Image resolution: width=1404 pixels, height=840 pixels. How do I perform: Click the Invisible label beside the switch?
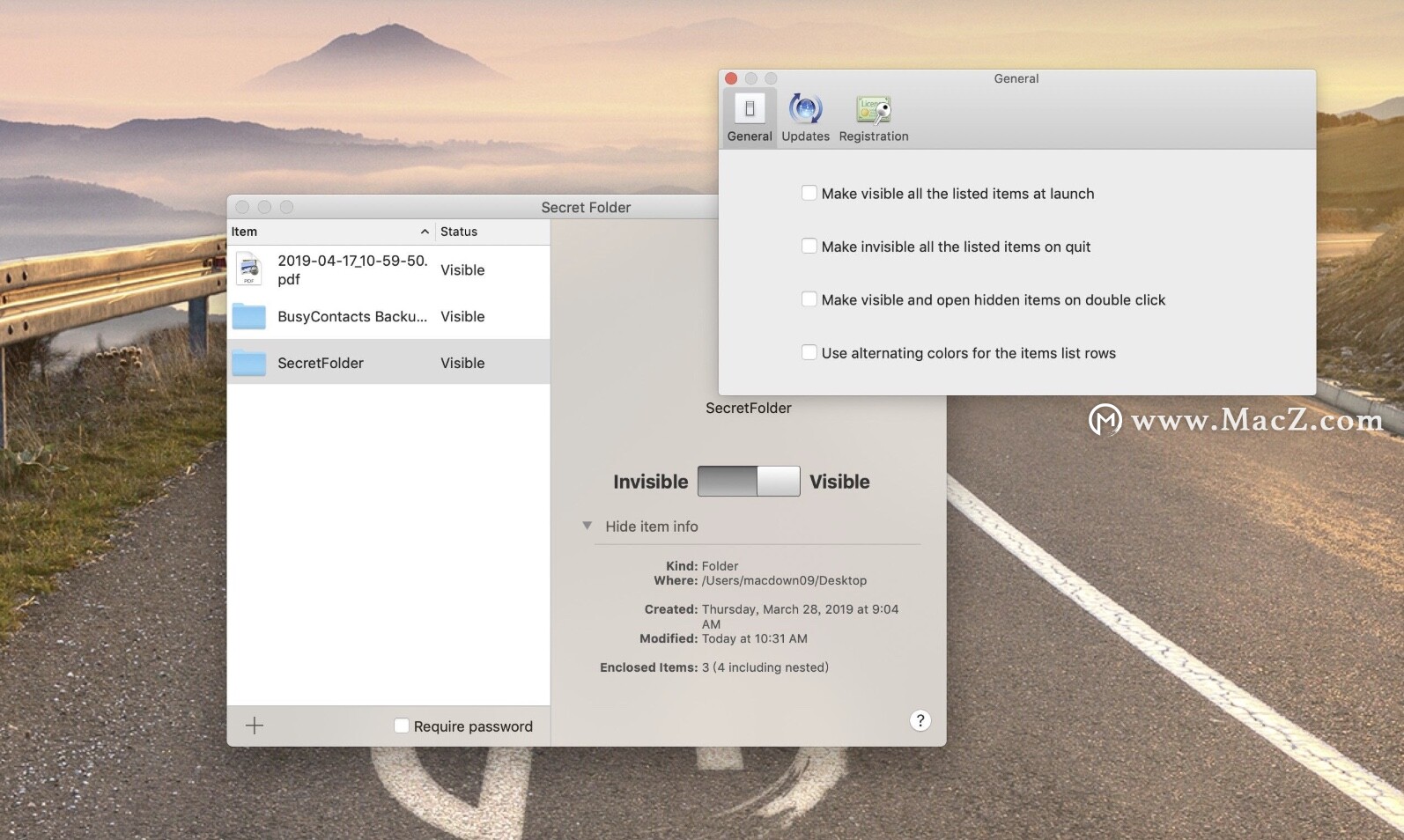(650, 482)
